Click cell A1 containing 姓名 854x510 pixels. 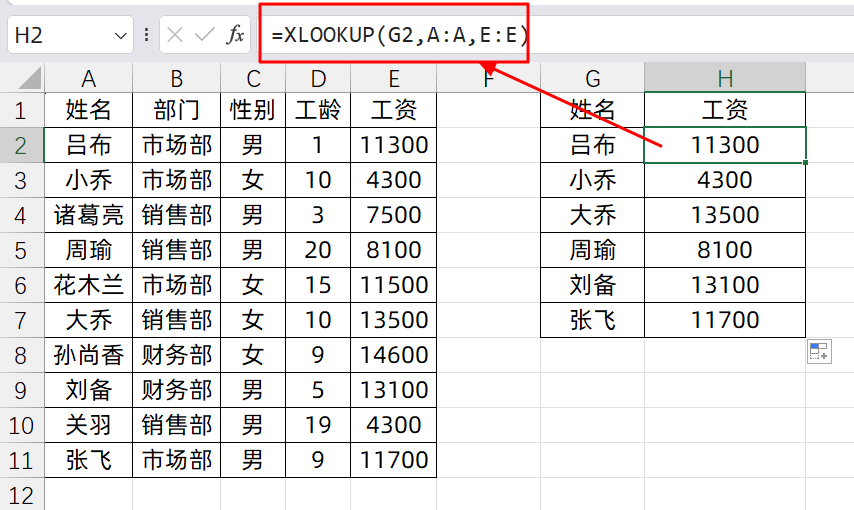(89, 110)
